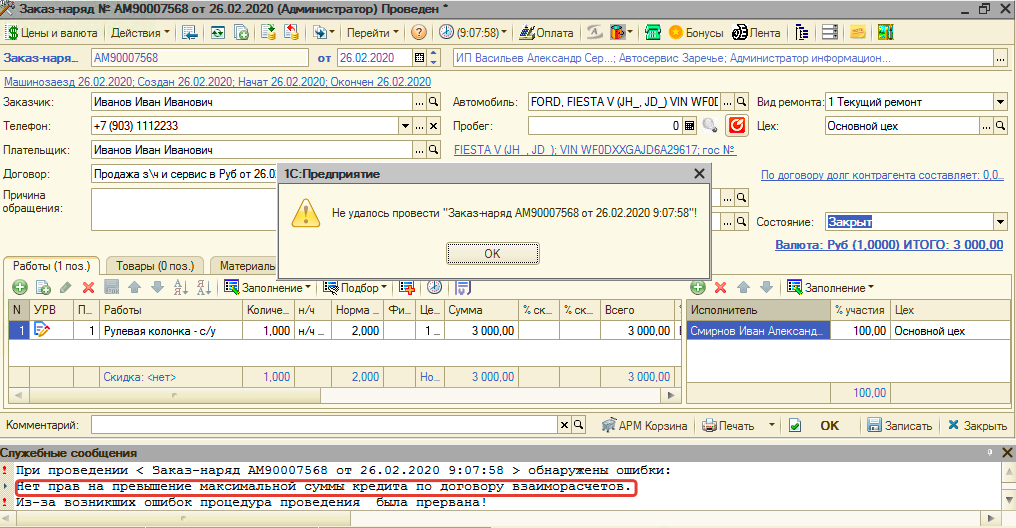Click red delete icon in executors panel
This screenshot has width=1016, height=528.
pos(718,287)
